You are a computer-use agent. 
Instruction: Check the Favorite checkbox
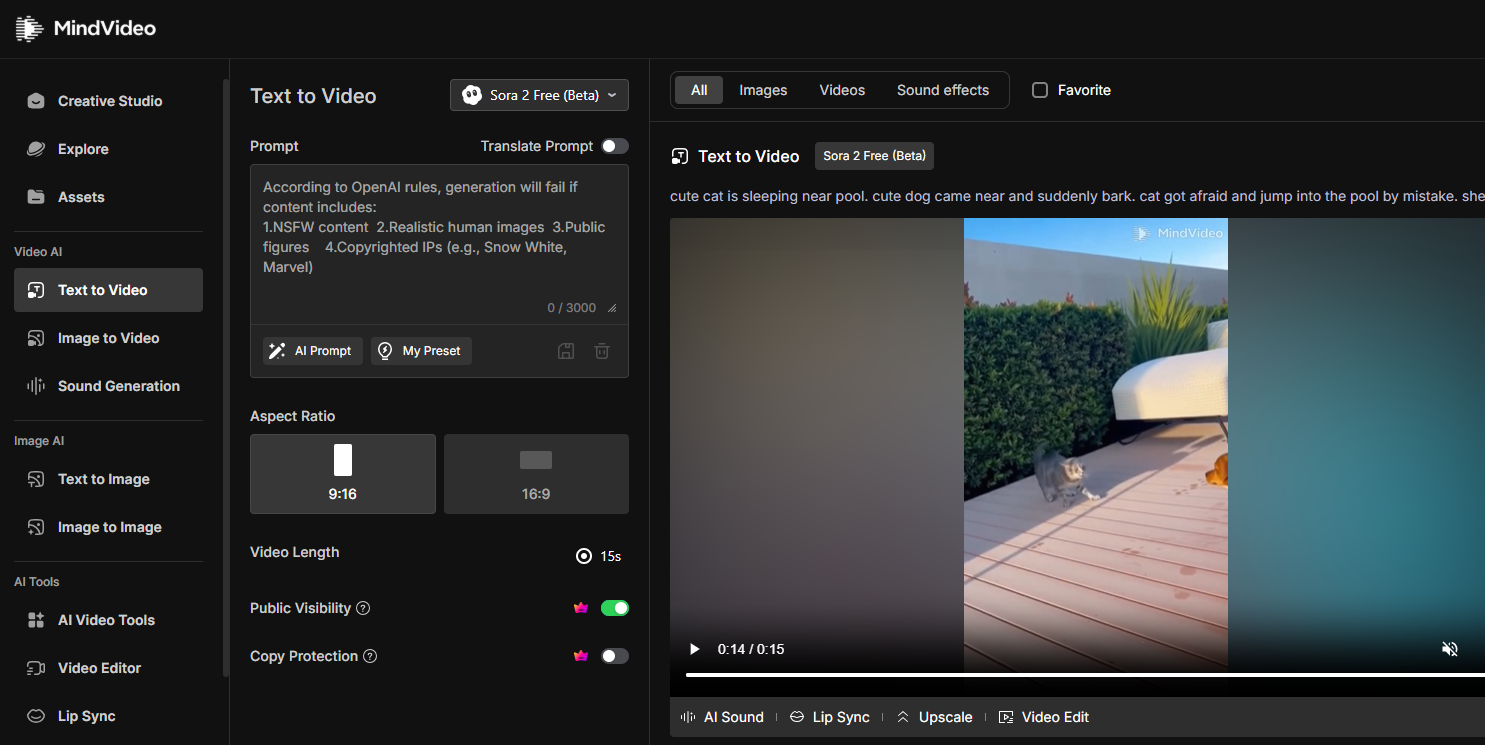(x=1040, y=90)
